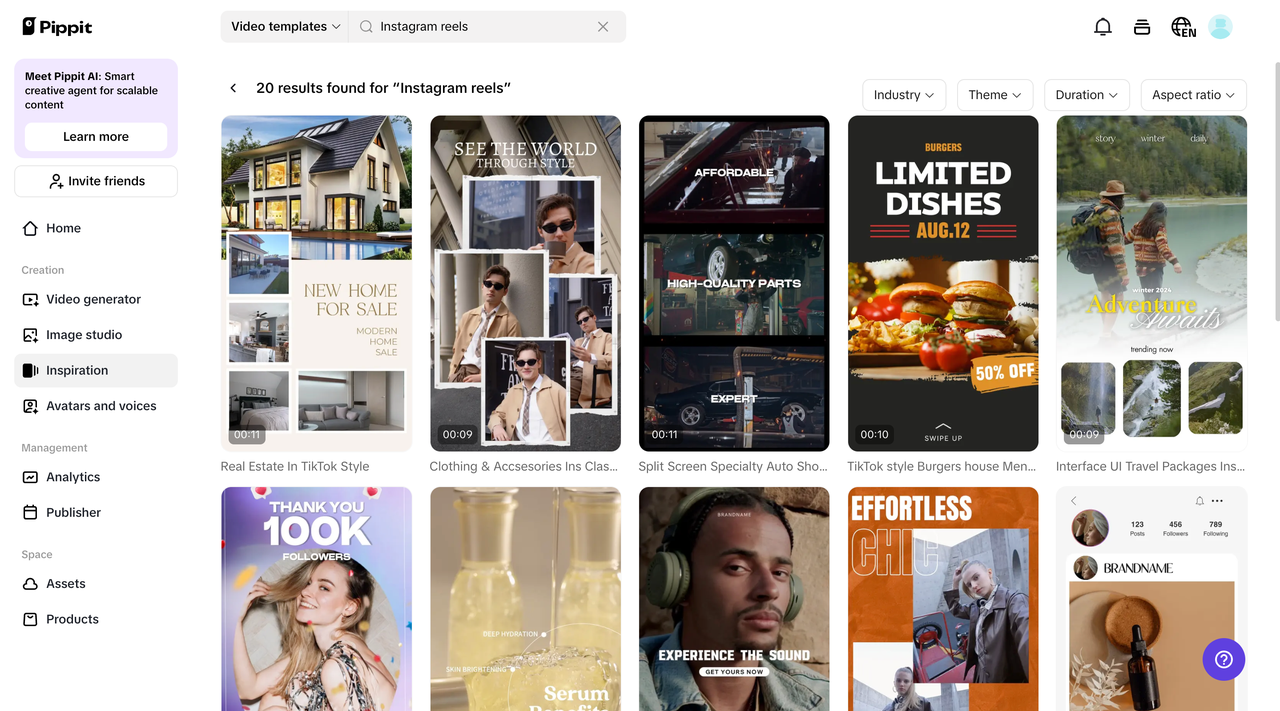Open the help question mark button
This screenshot has height=711, width=1280.
[1224, 659]
